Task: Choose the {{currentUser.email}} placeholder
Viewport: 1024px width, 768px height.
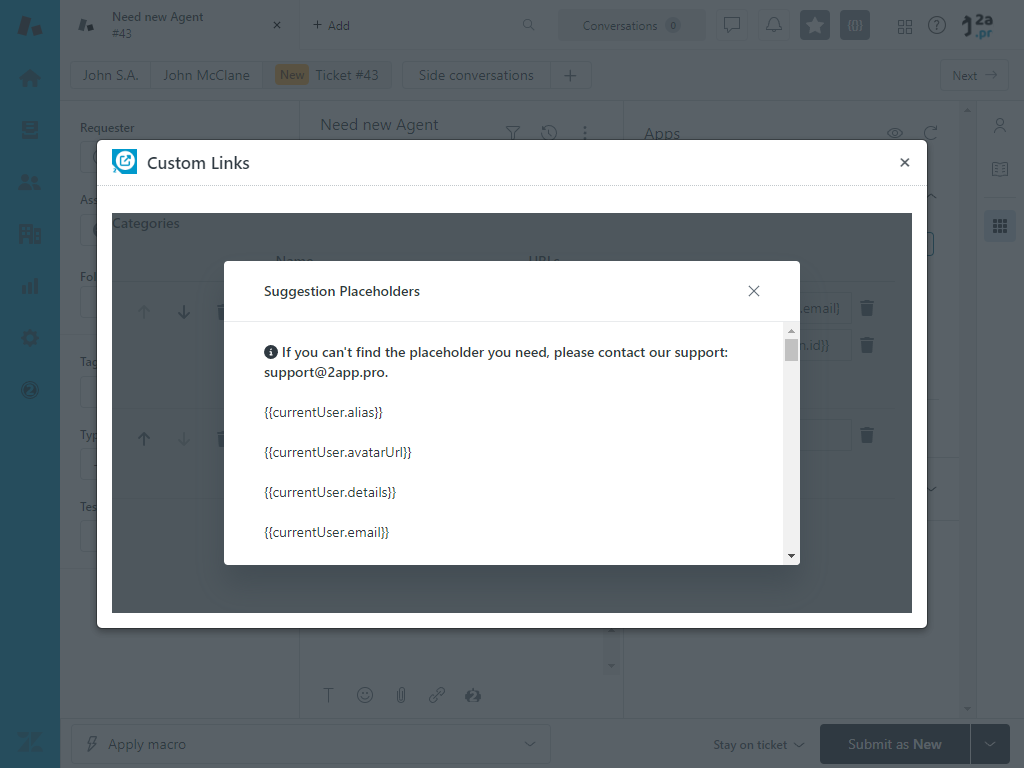Action: [326, 532]
